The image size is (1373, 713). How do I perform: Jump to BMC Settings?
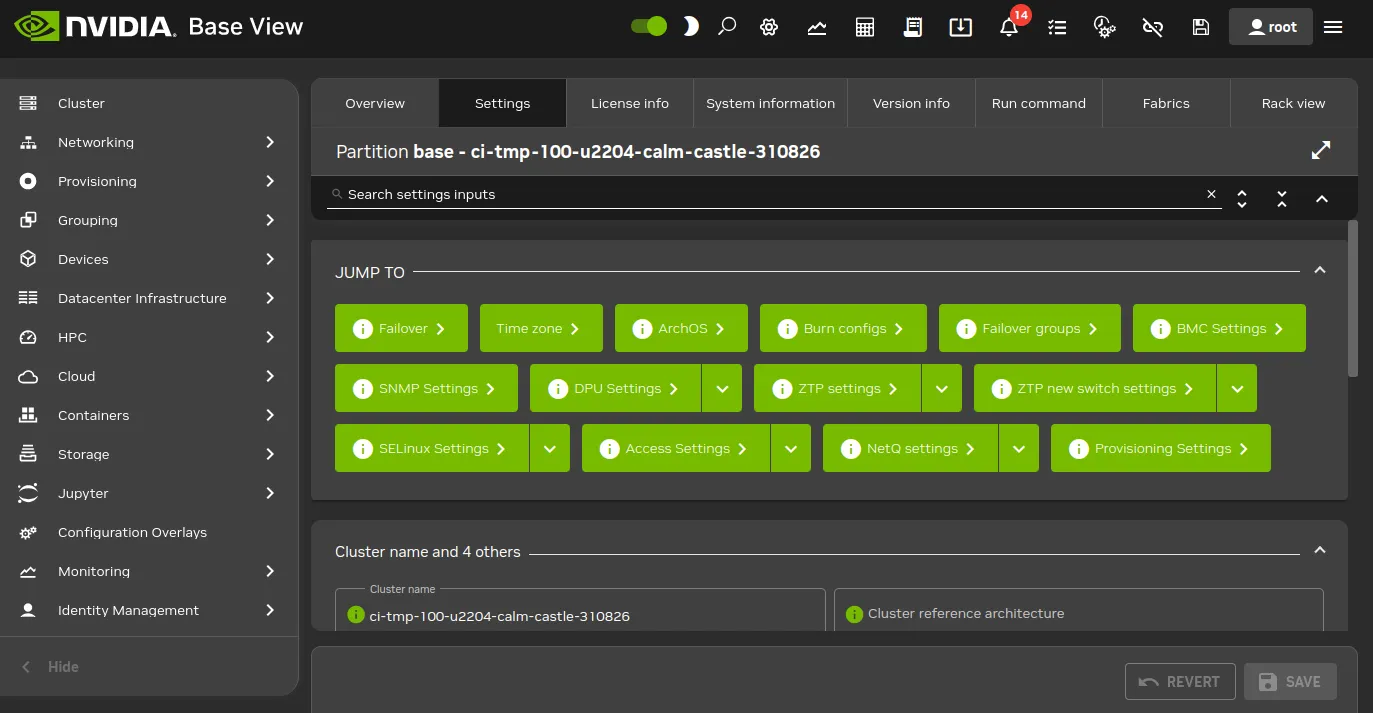point(1219,328)
